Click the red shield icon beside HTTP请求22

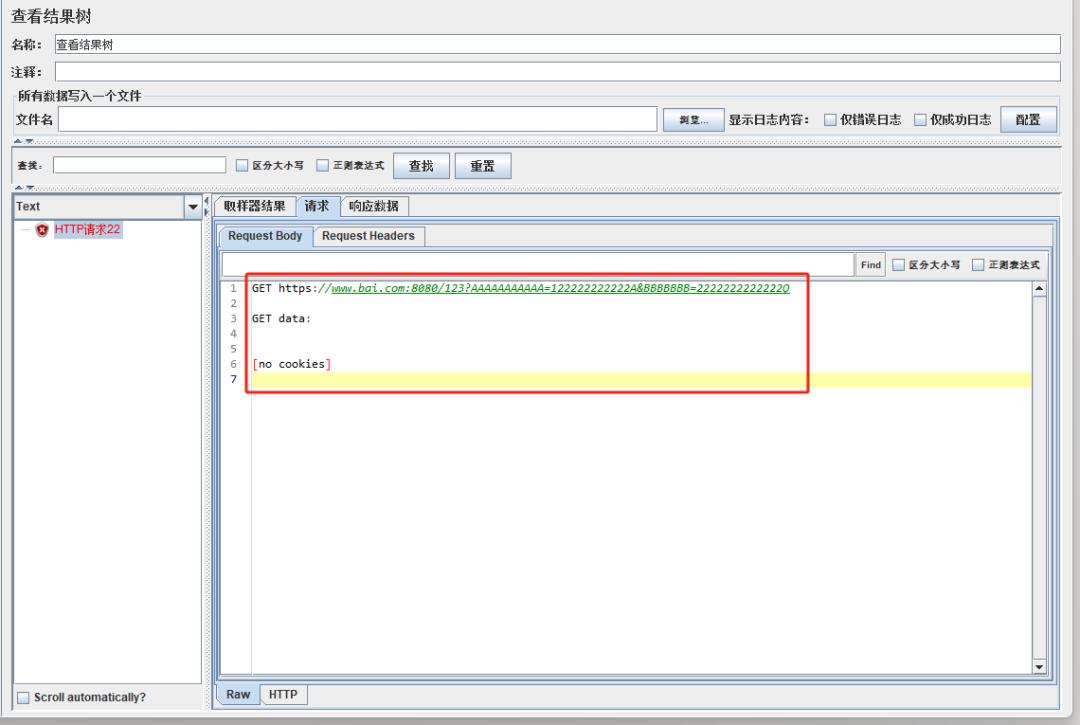coord(42,230)
